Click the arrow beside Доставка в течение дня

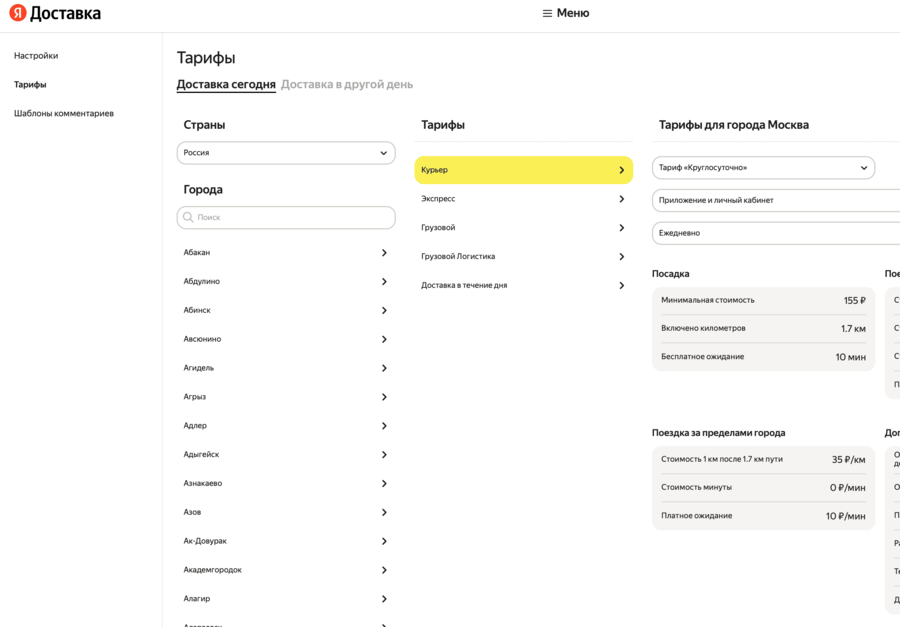[x=621, y=286]
